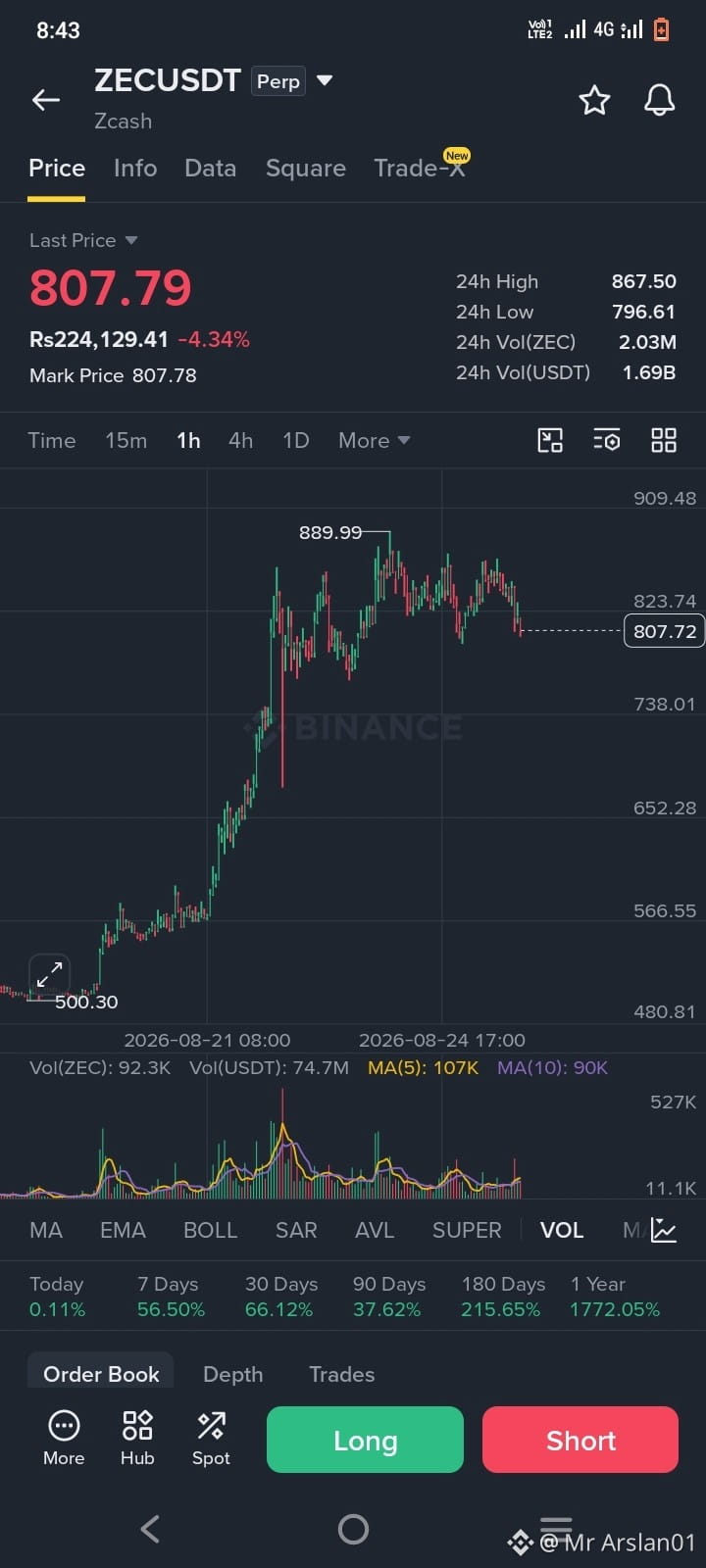Select the 1h chart interval
Image resolution: width=706 pixels, height=1568 pixels.
point(188,441)
